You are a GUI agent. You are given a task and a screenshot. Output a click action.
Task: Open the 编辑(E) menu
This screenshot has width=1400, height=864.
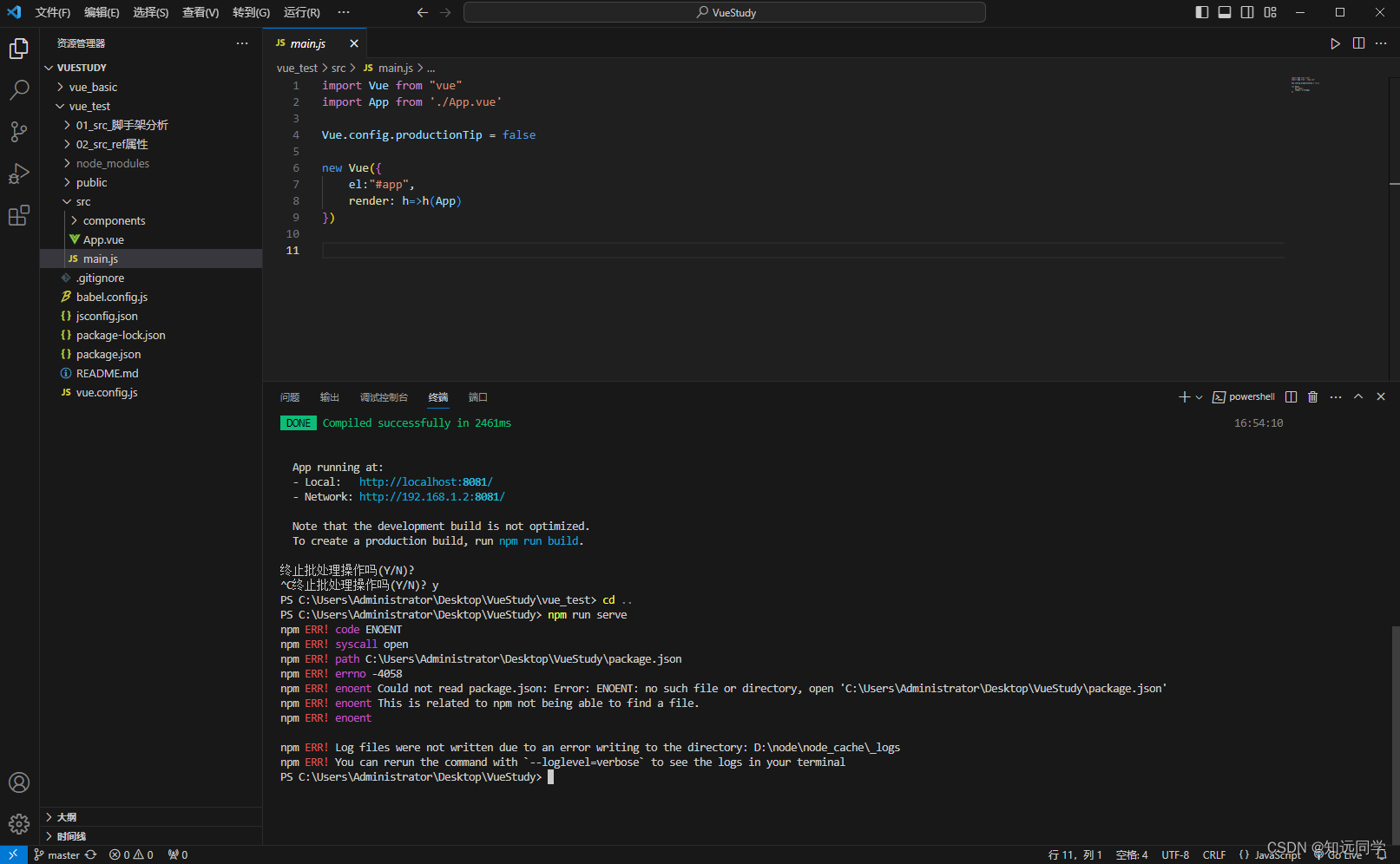(102, 12)
